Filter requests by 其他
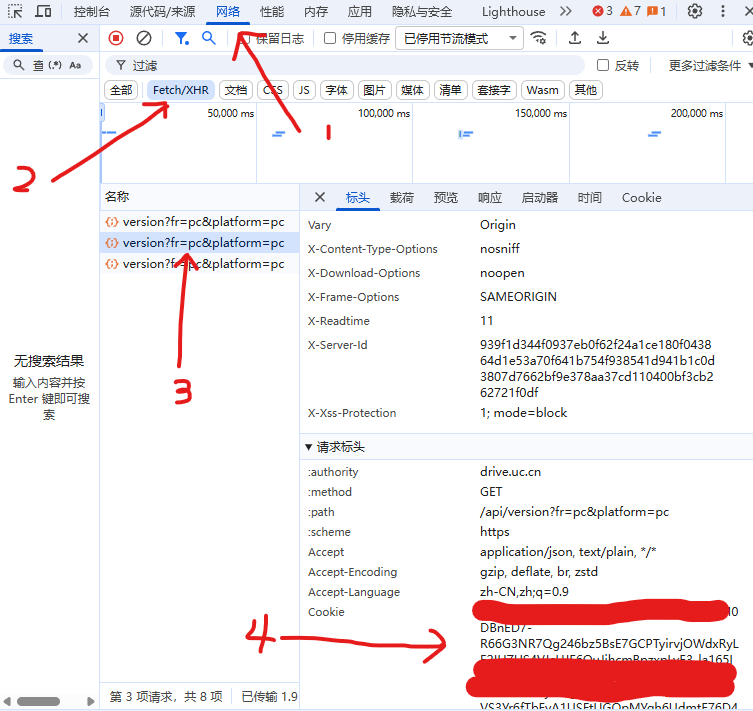The height and width of the screenshot is (711, 753). point(586,90)
